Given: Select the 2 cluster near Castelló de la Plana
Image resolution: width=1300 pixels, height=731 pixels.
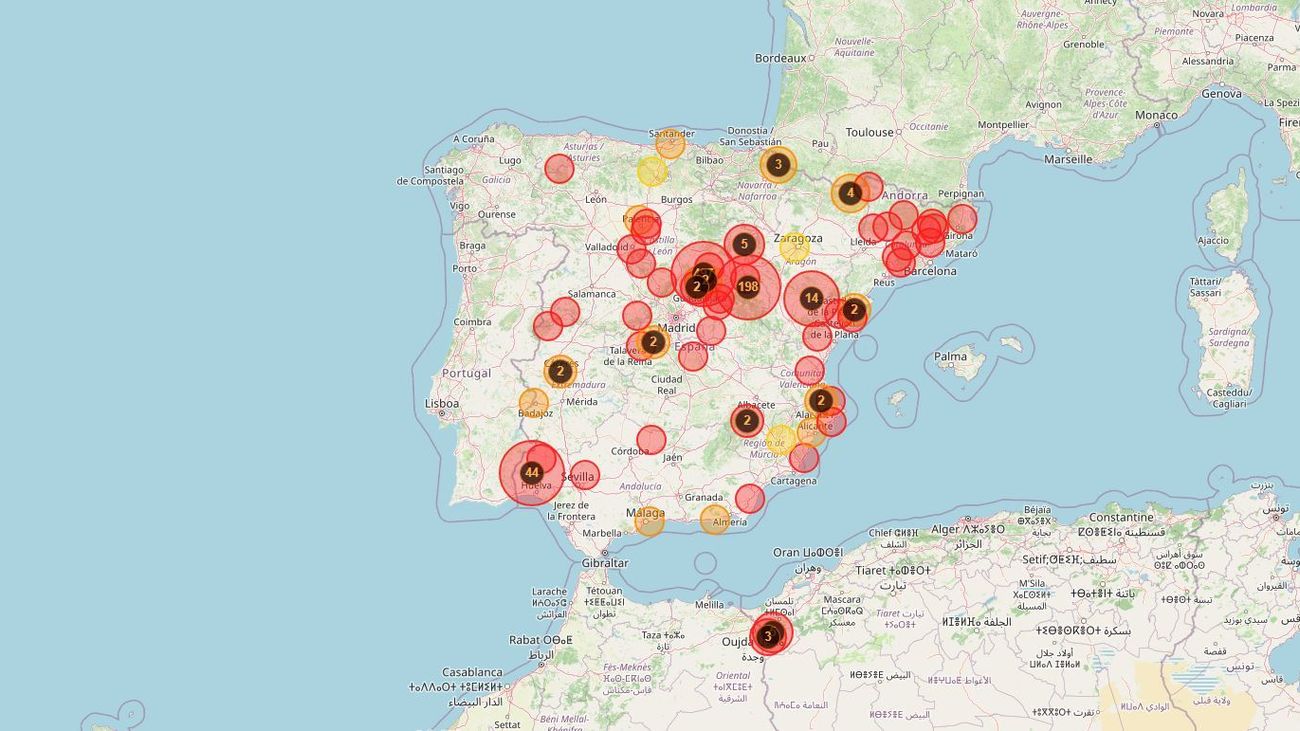Looking at the screenshot, I should coord(853,310).
